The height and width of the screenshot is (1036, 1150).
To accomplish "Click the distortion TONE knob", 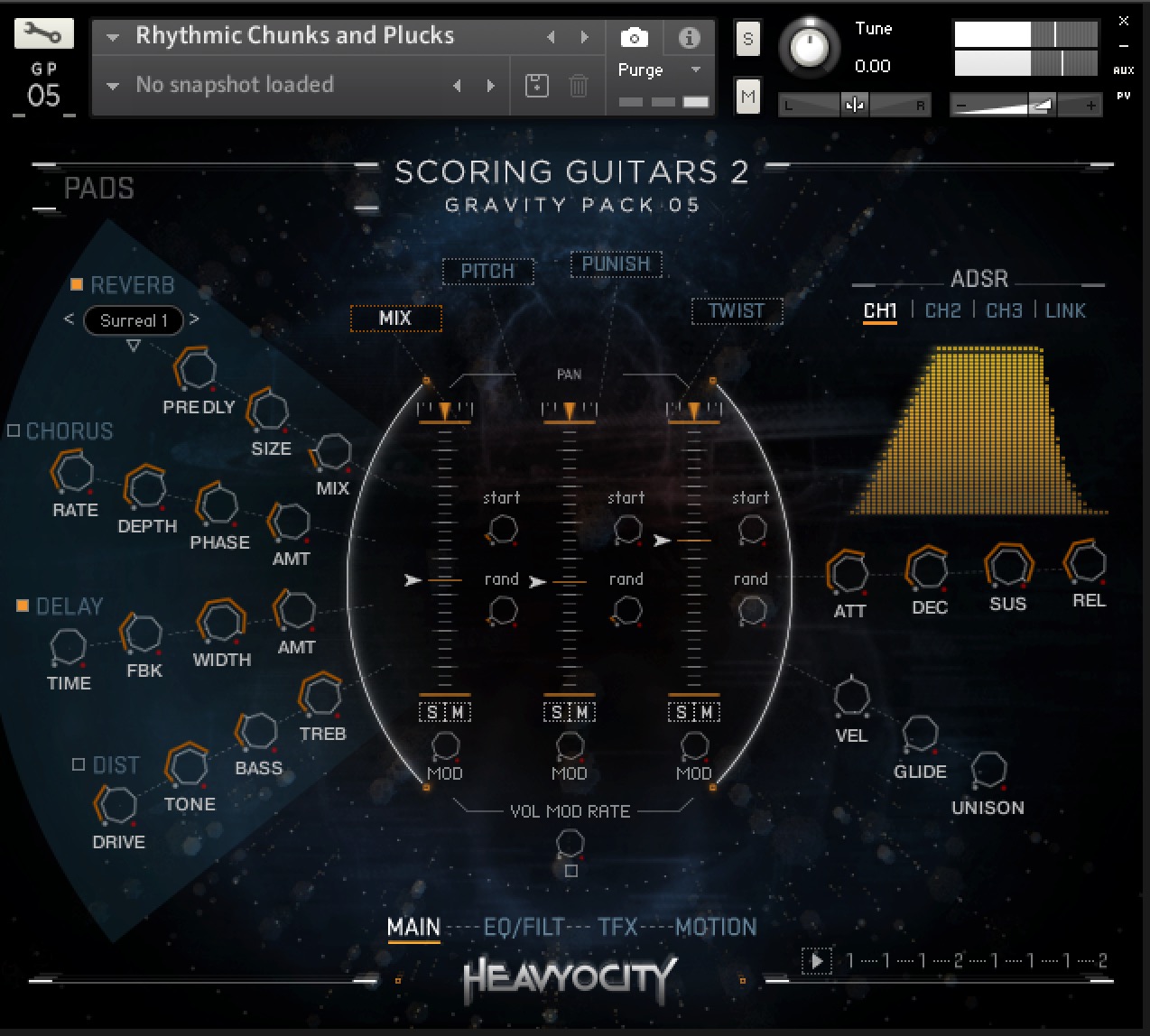I will pos(188,767).
